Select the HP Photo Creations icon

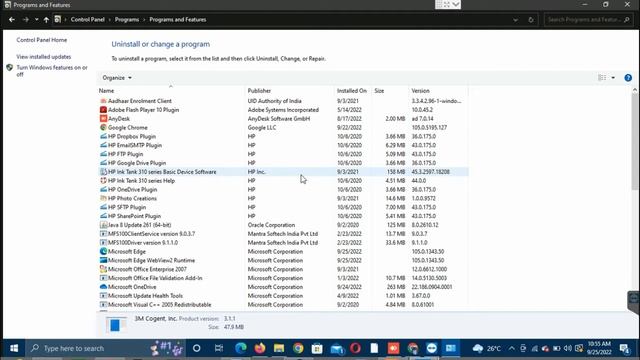click(103, 198)
